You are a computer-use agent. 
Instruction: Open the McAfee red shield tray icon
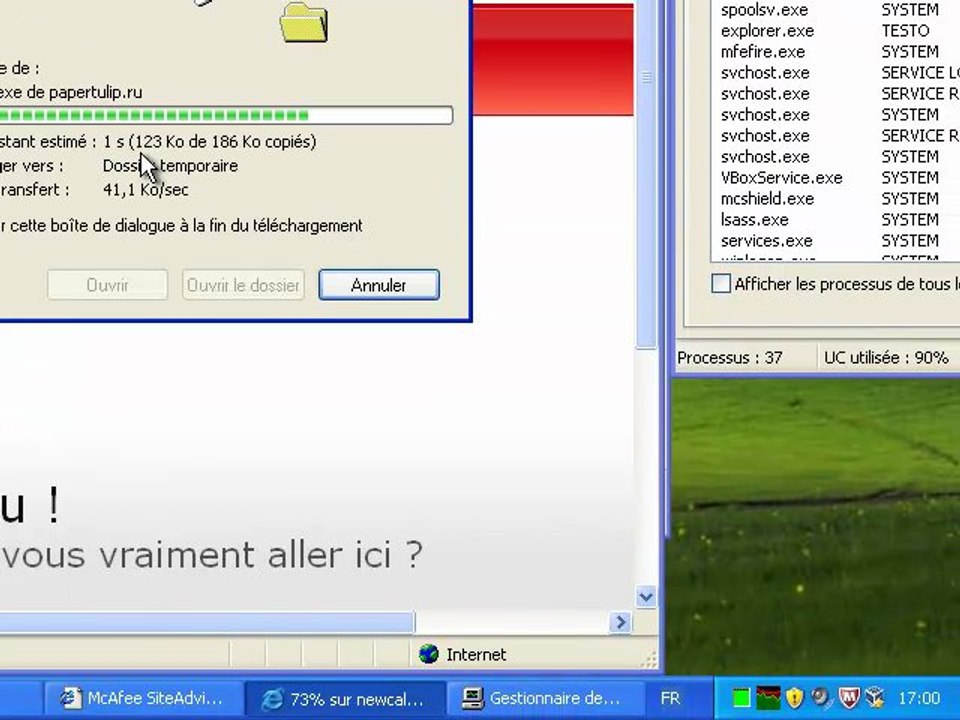[x=849, y=697]
